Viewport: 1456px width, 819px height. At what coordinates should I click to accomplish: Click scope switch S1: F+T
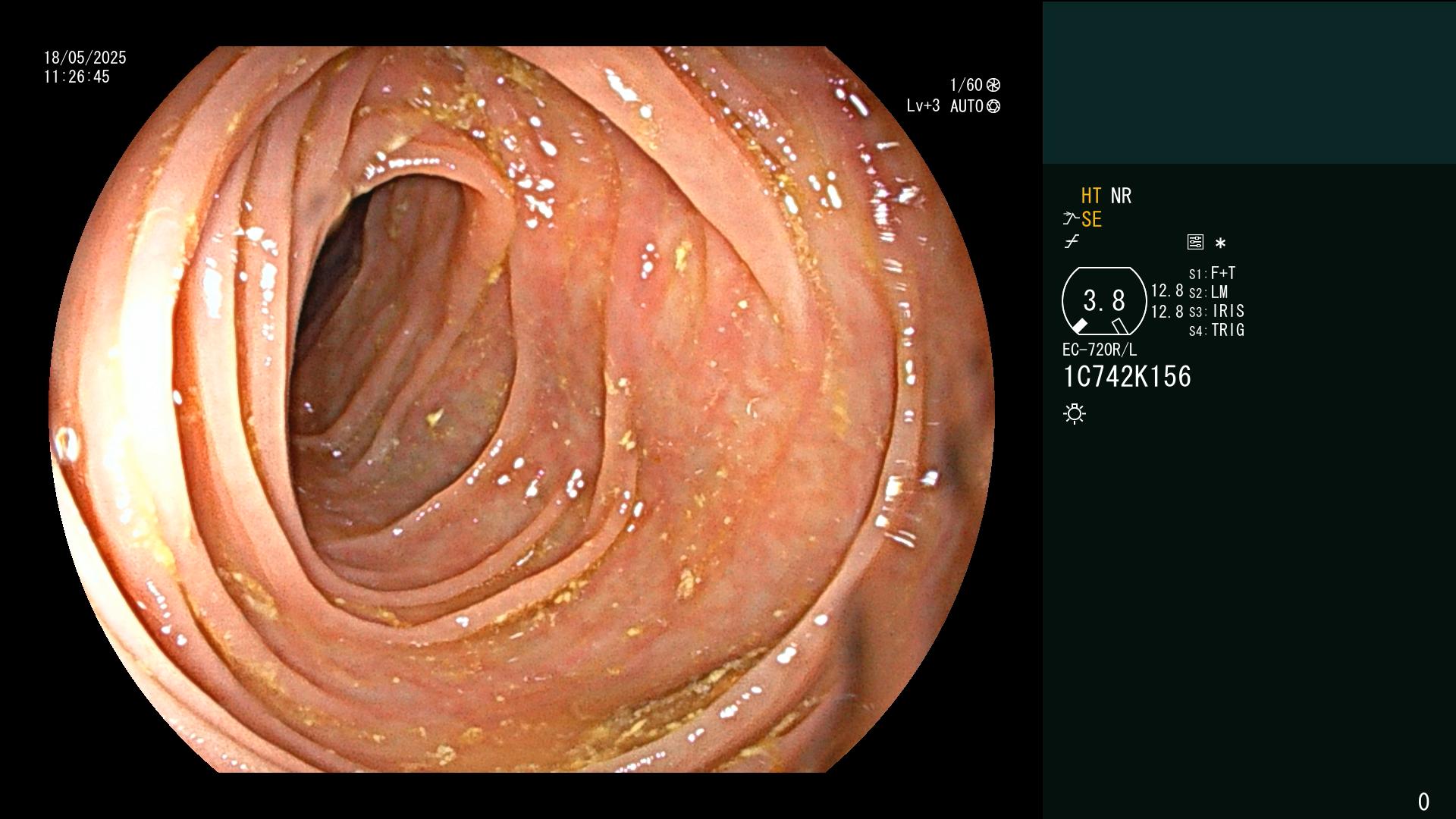1212,273
